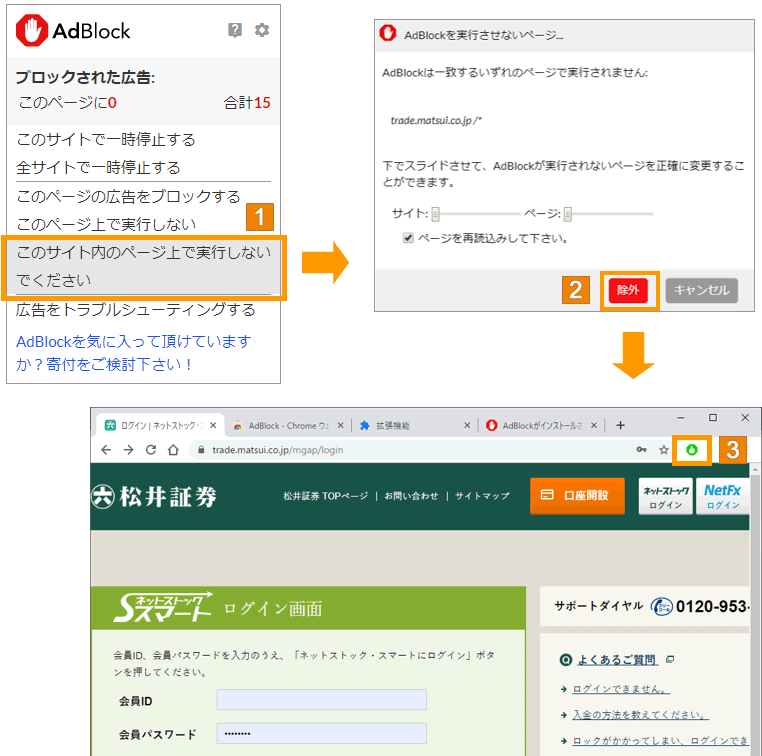762x756 pixels.
Task: Select 'このサイト内のページ上で実行しないでください' entry
Action: coord(143,266)
